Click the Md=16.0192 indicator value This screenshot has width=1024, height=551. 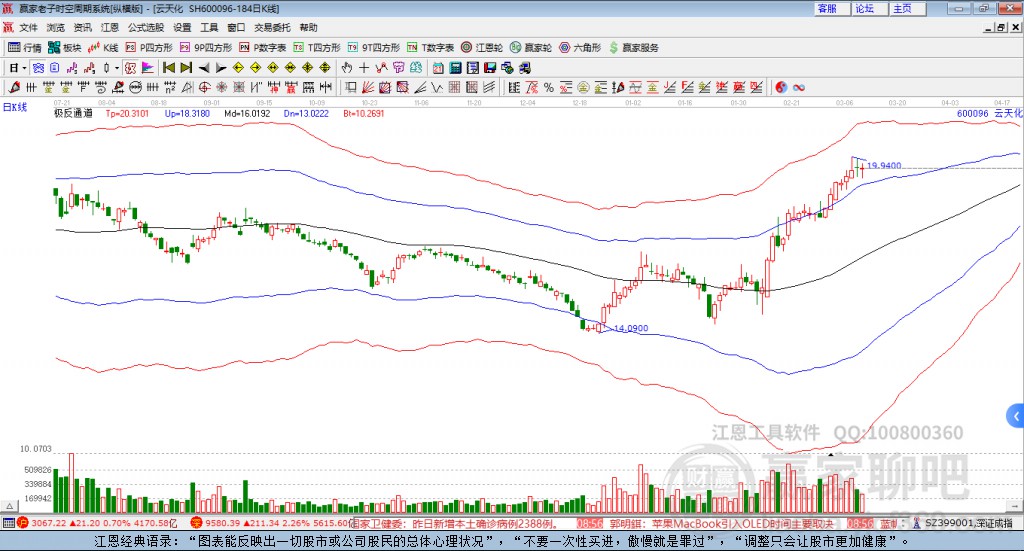pos(247,113)
